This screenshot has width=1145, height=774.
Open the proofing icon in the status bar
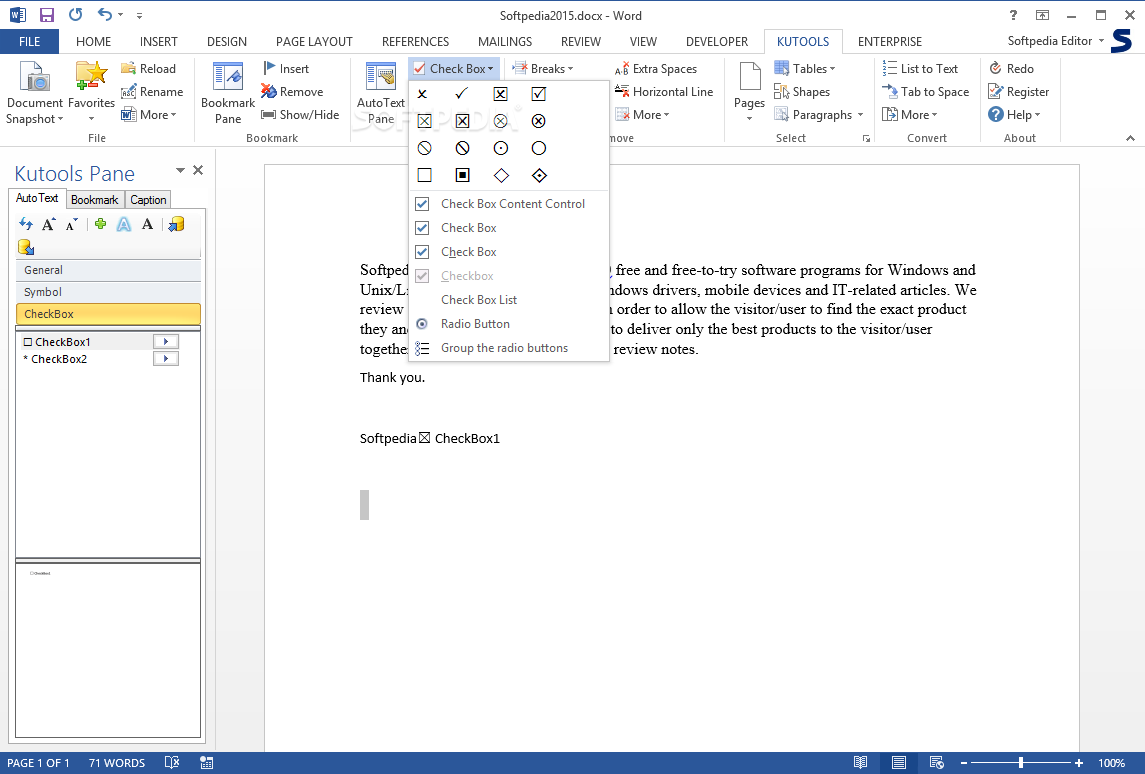172,762
